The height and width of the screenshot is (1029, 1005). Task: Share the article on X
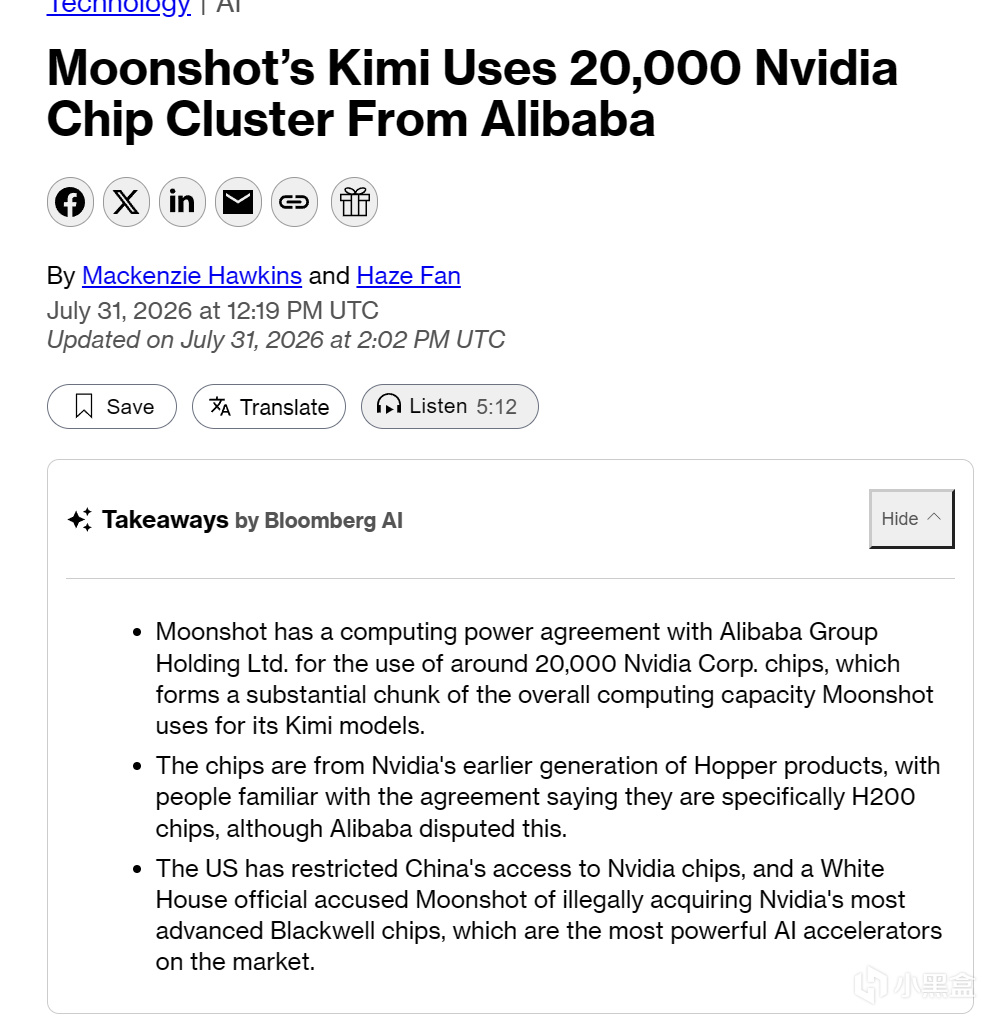(126, 202)
